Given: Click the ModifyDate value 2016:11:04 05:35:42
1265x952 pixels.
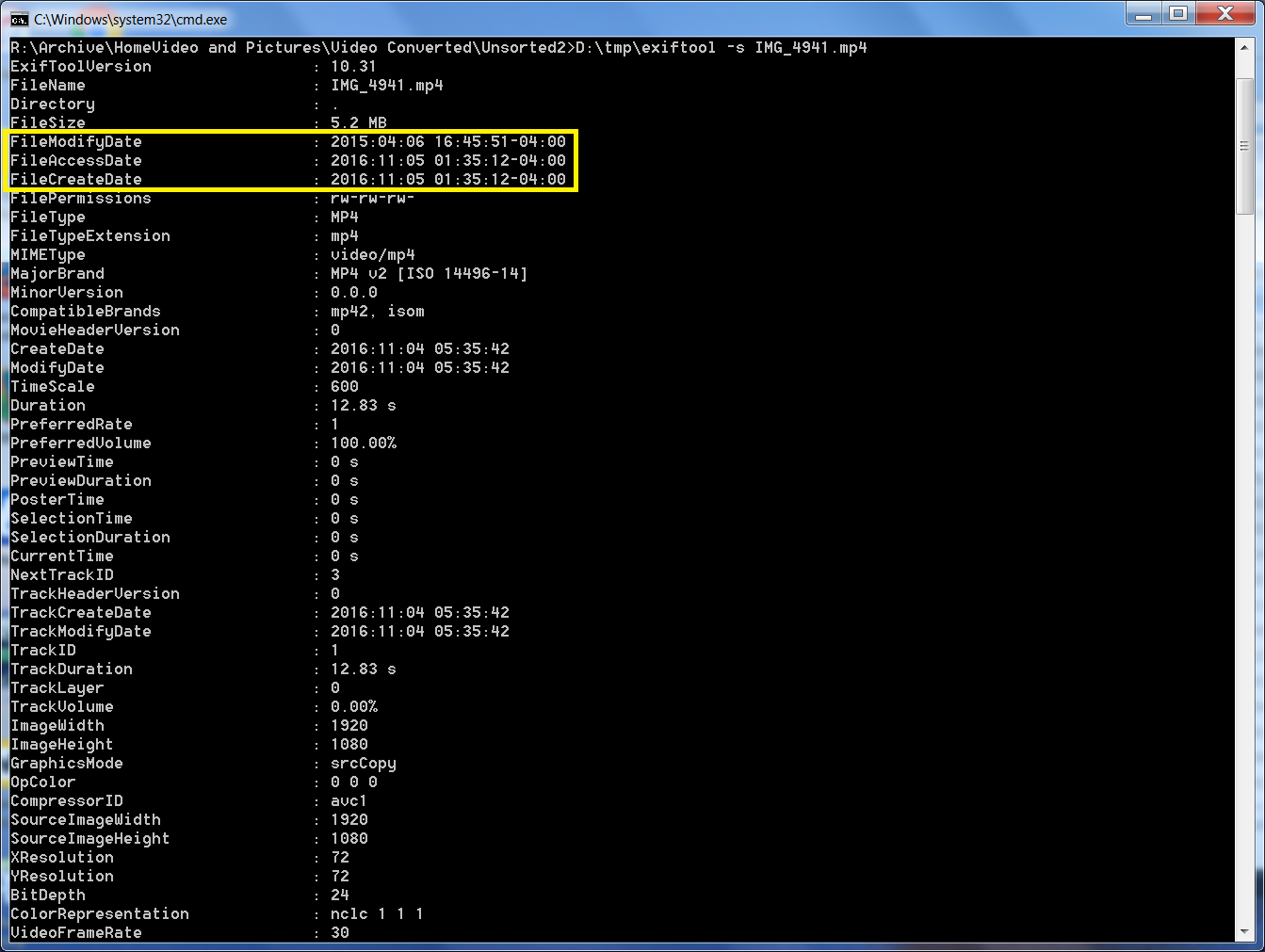Looking at the screenshot, I should tap(420, 368).
